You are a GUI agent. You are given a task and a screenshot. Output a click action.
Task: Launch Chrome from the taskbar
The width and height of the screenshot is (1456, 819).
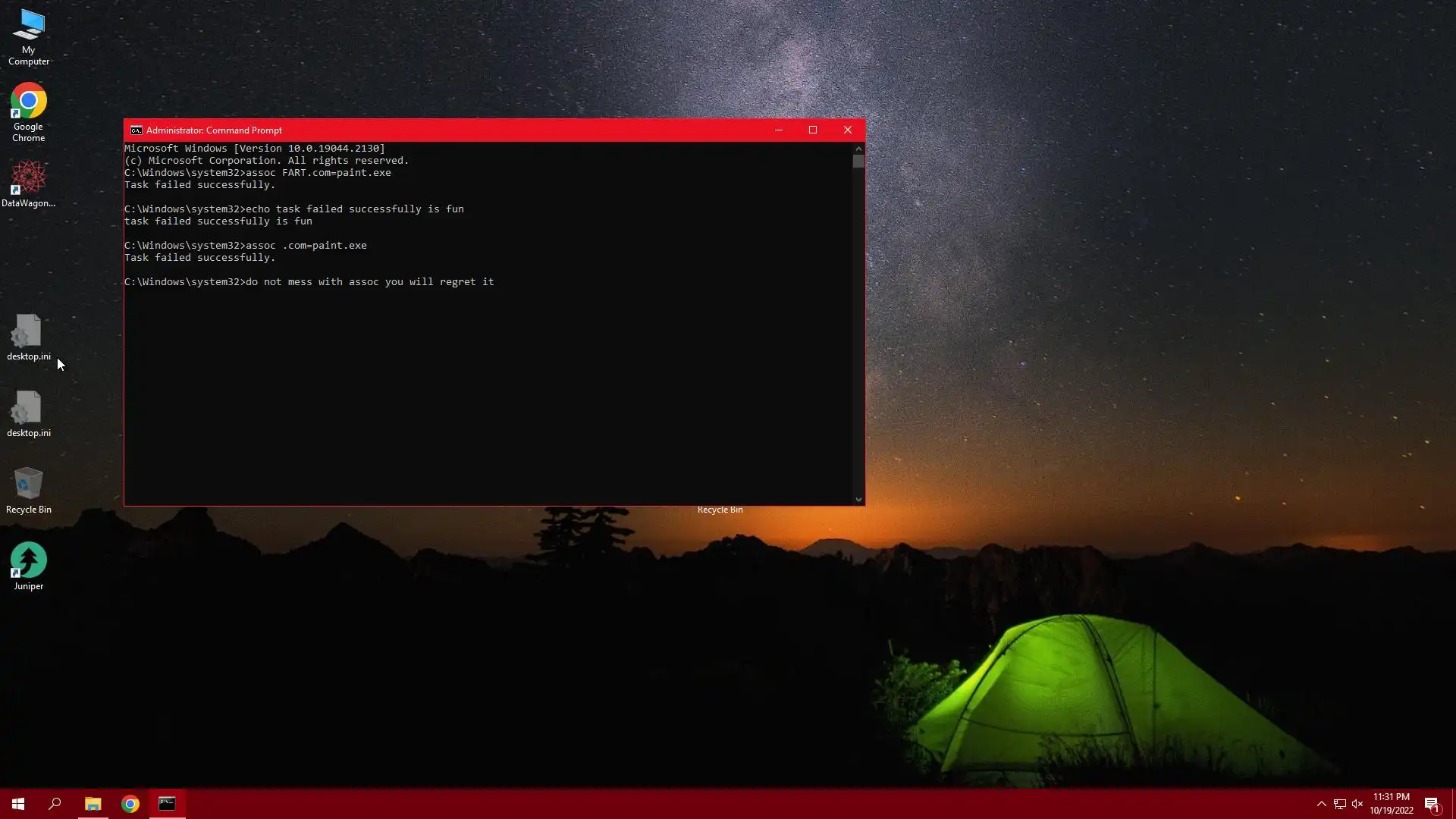point(130,804)
